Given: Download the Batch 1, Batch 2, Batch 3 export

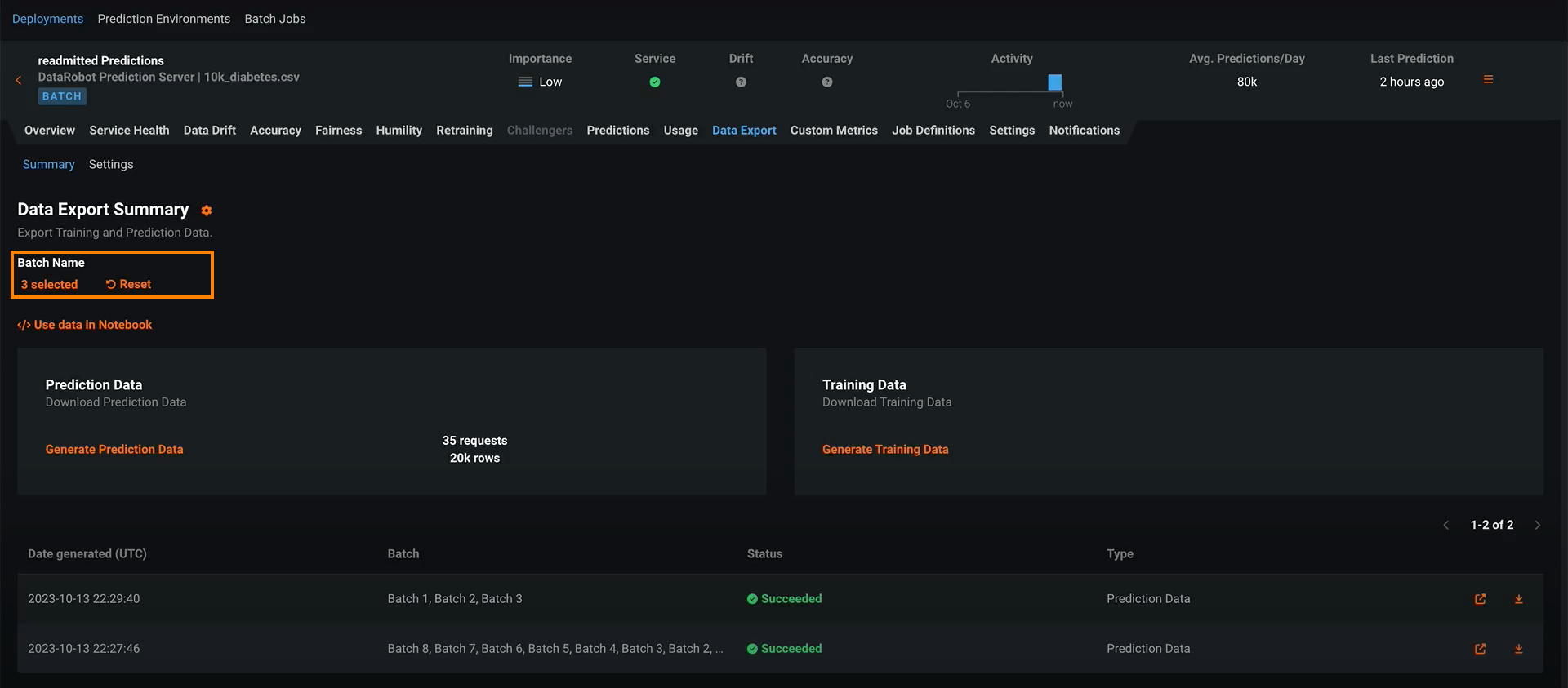Looking at the screenshot, I should [1518, 599].
